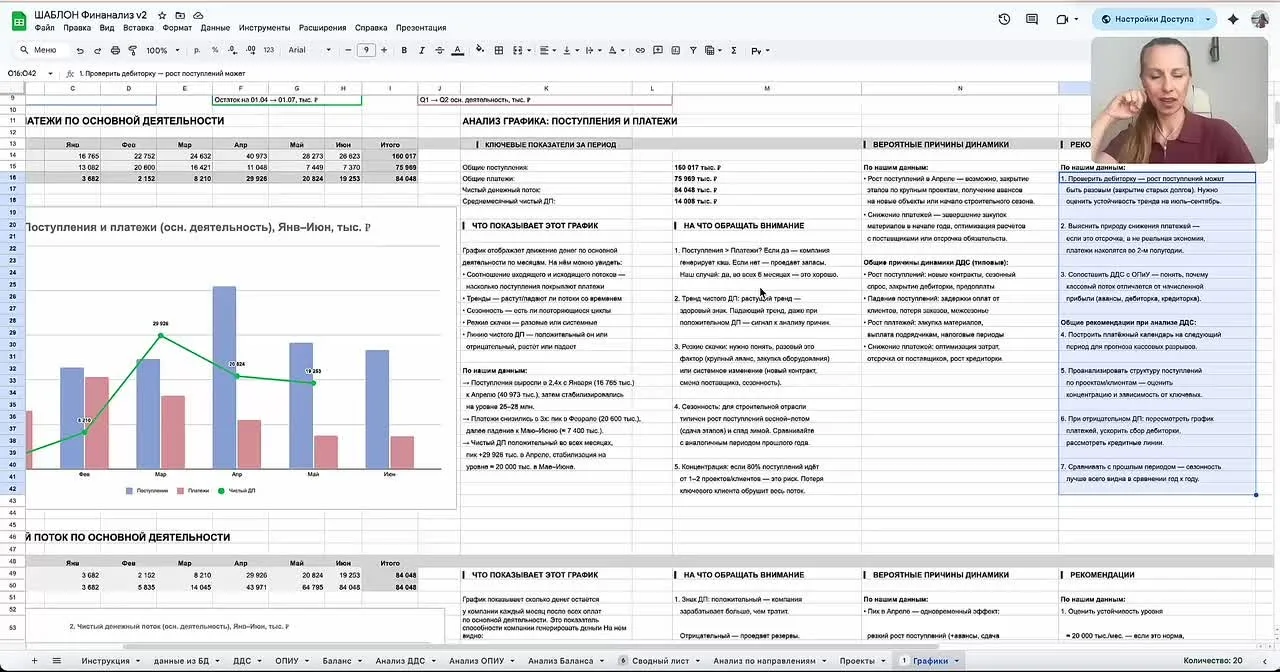Toggle italic formatting
The height and width of the screenshot is (672, 1280).
(x=422, y=50)
